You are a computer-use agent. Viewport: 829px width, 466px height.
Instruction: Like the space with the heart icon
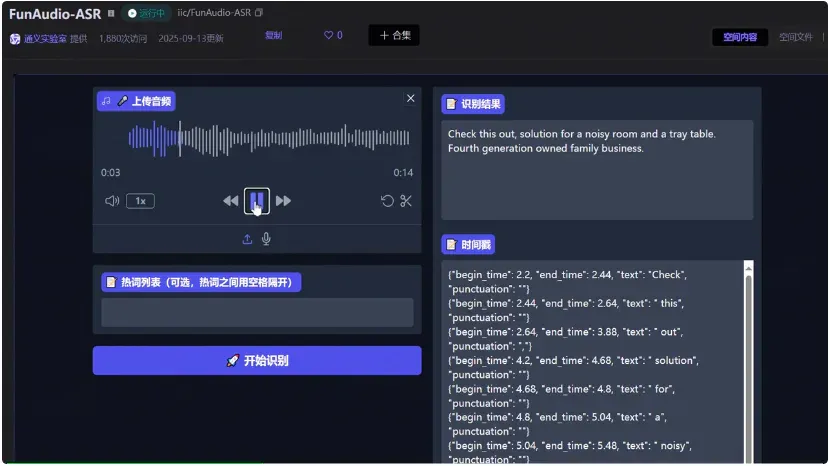point(328,35)
